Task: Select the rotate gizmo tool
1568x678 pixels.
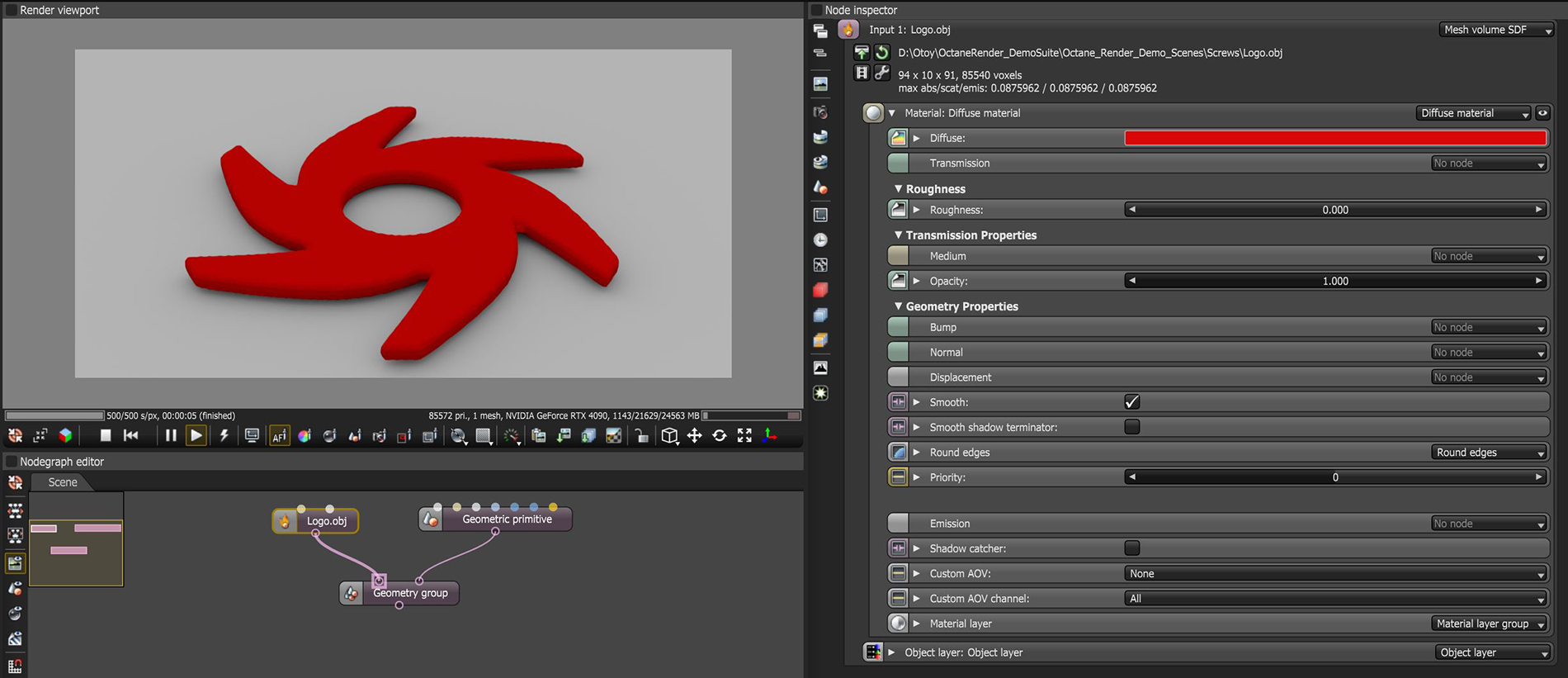Action: 719,435
